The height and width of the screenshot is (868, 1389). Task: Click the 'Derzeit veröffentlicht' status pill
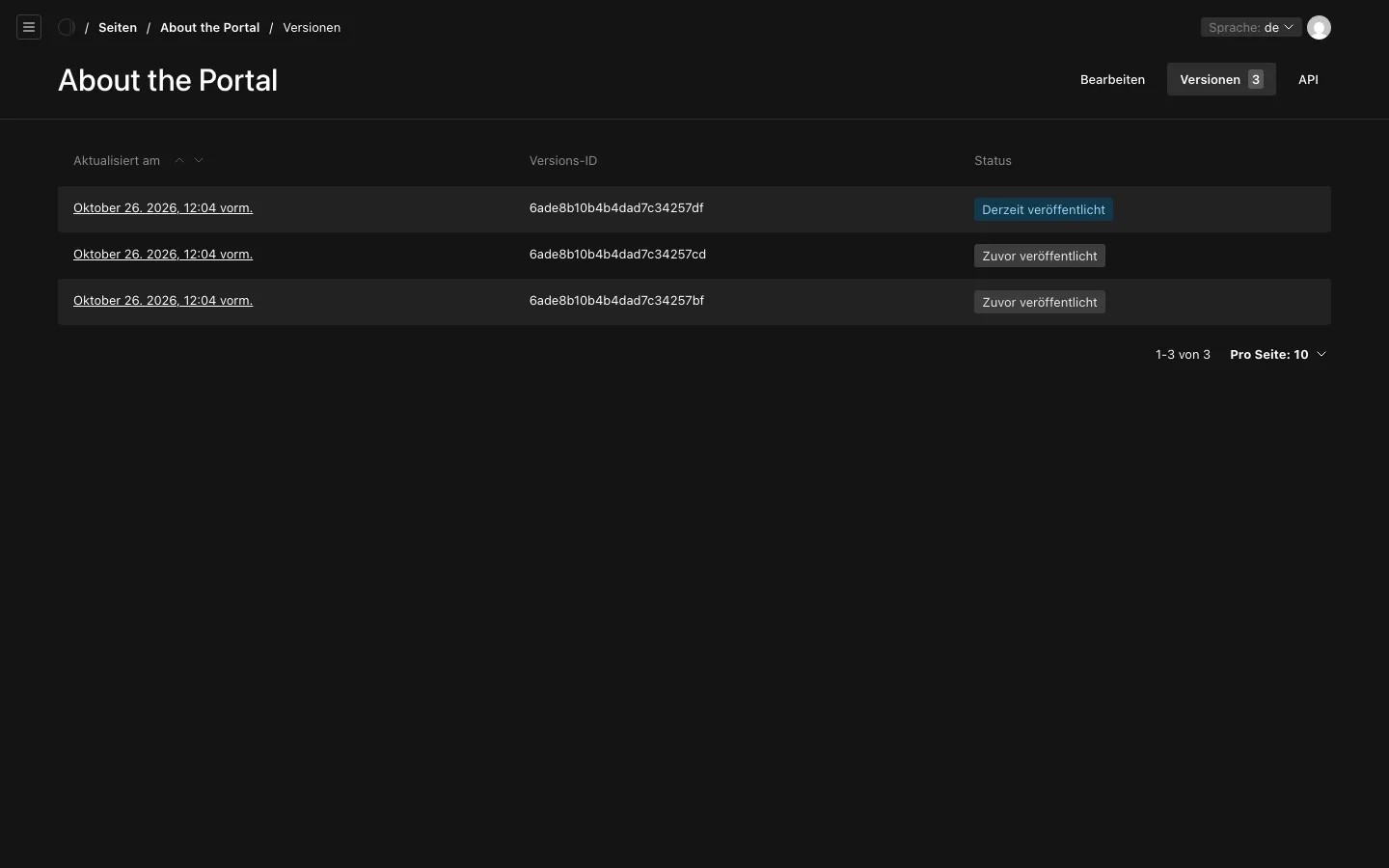[1044, 209]
